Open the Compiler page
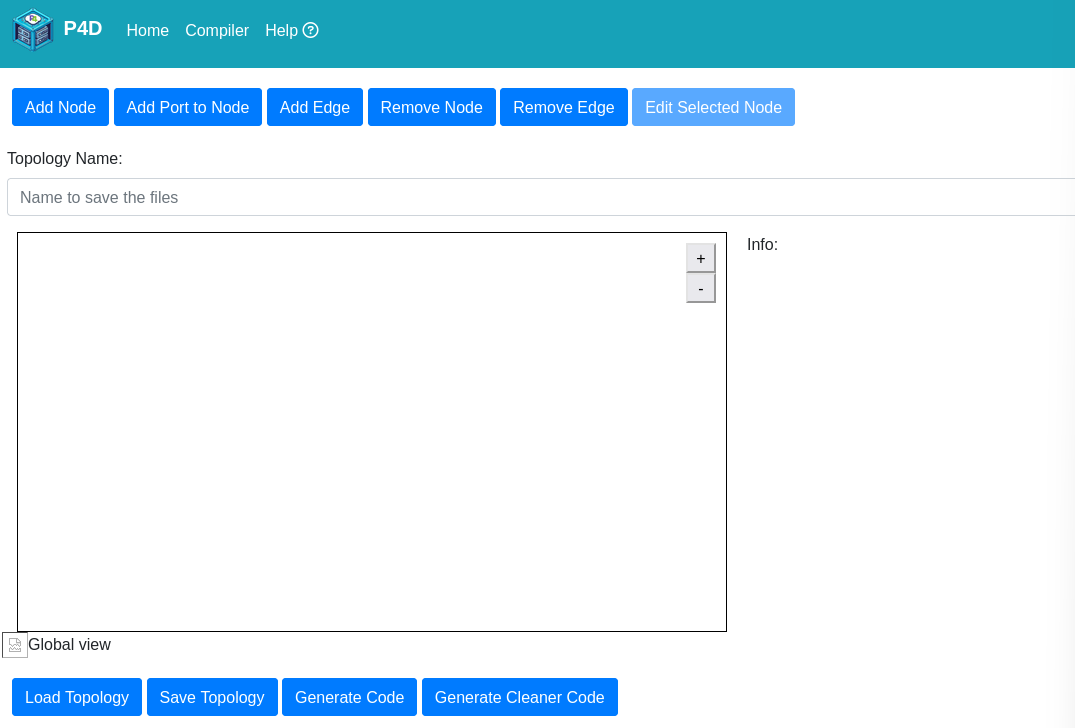Screen dimensions: 1075x728 [217, 30]
